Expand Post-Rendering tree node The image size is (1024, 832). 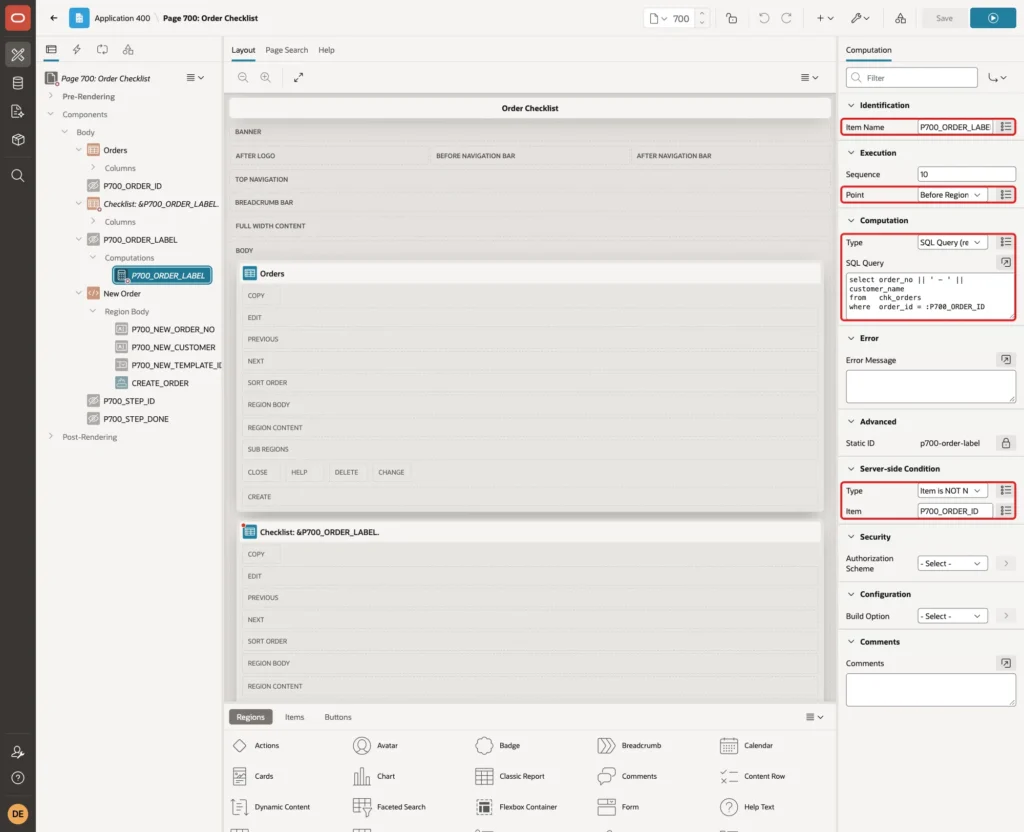pyautogui.click(x=51, y=436)
